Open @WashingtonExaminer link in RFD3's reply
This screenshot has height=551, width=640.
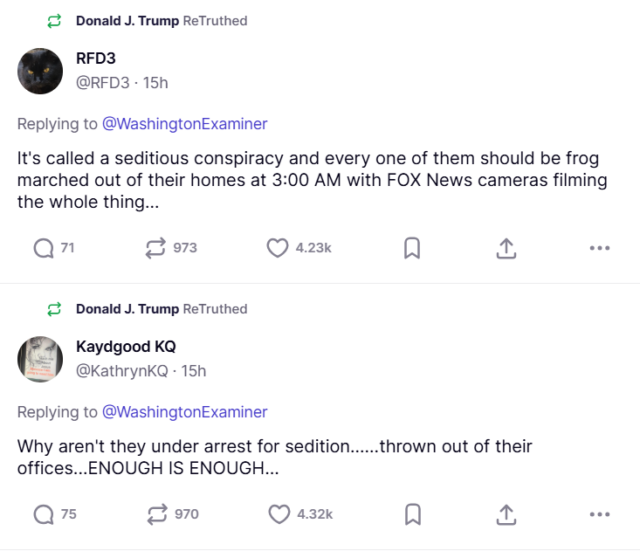(x=185, y=124)
